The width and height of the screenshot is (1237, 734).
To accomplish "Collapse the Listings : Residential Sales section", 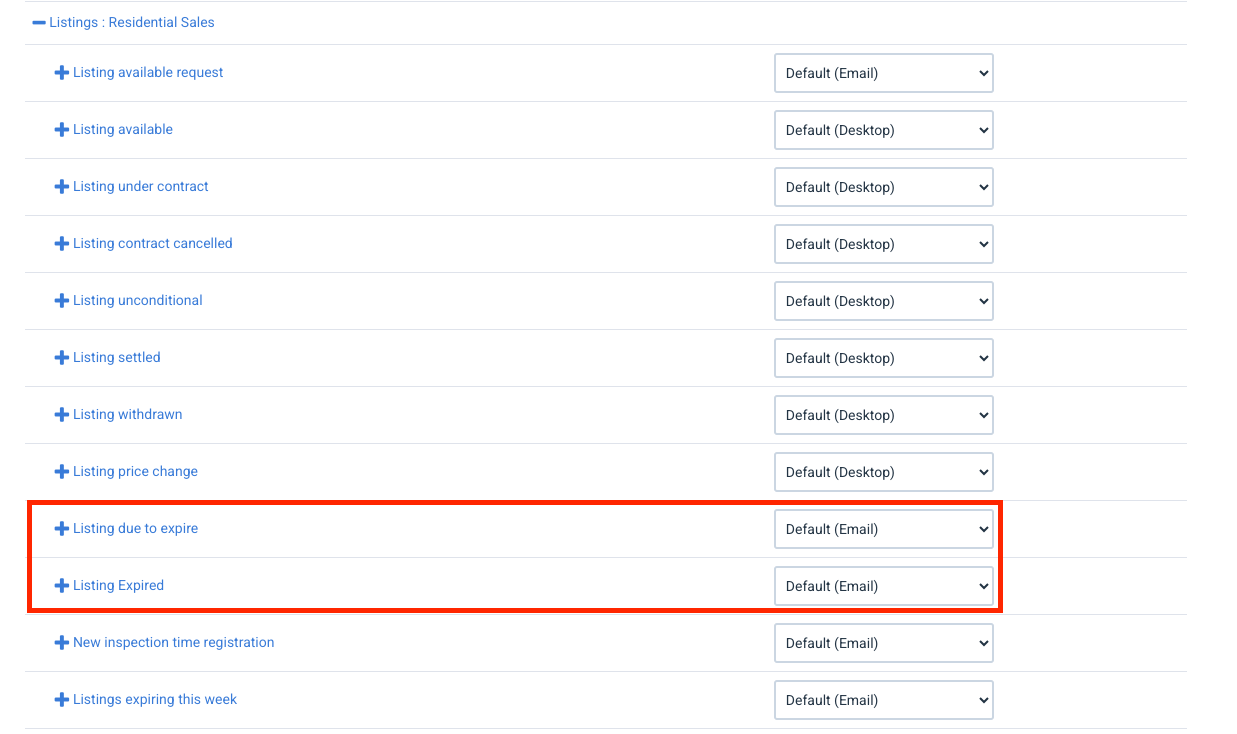I will 39,22.
